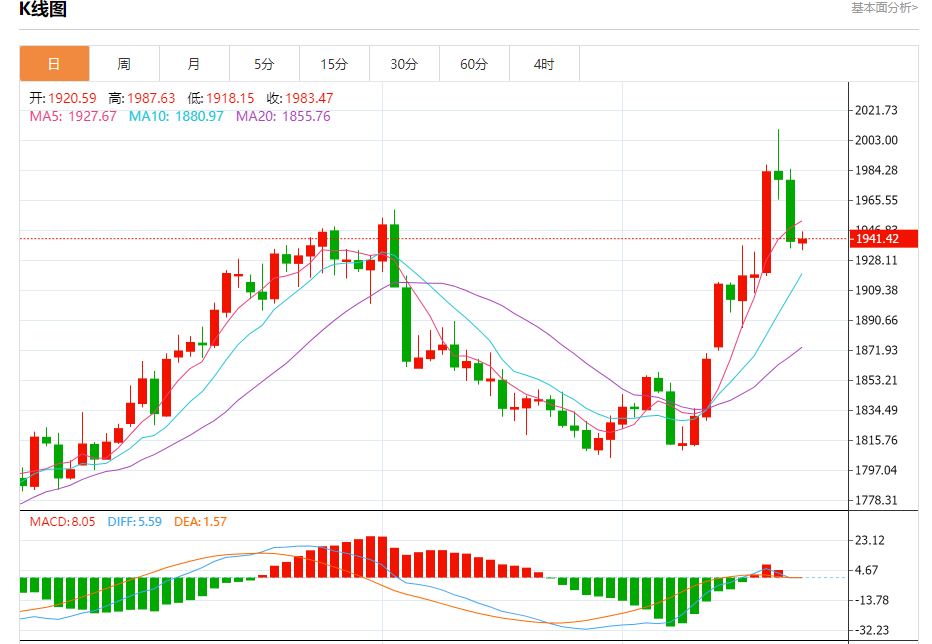Click the 收: 1983.47 close value

click(300, 98)
